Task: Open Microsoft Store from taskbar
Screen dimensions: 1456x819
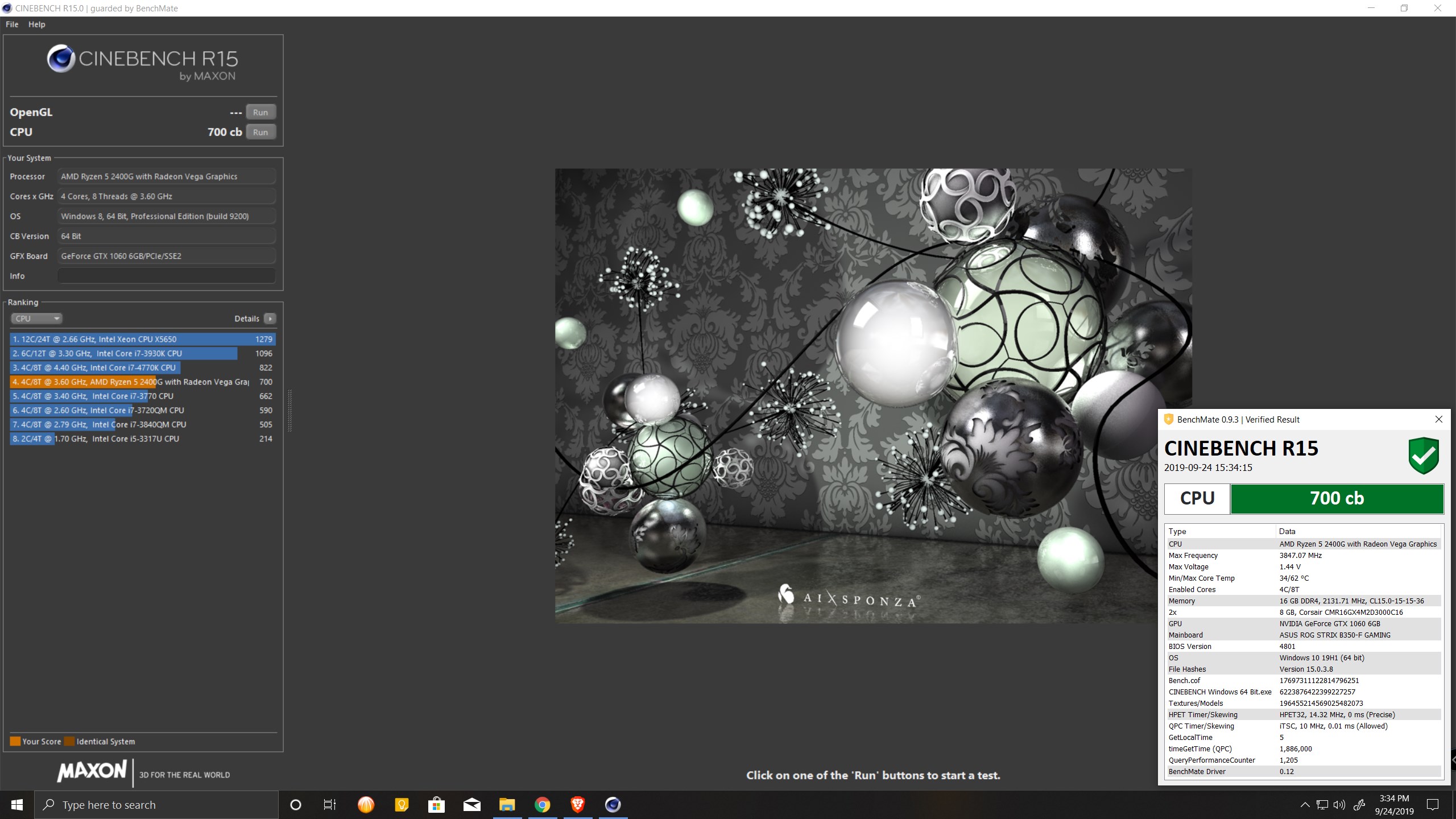Action: (436, 805)
